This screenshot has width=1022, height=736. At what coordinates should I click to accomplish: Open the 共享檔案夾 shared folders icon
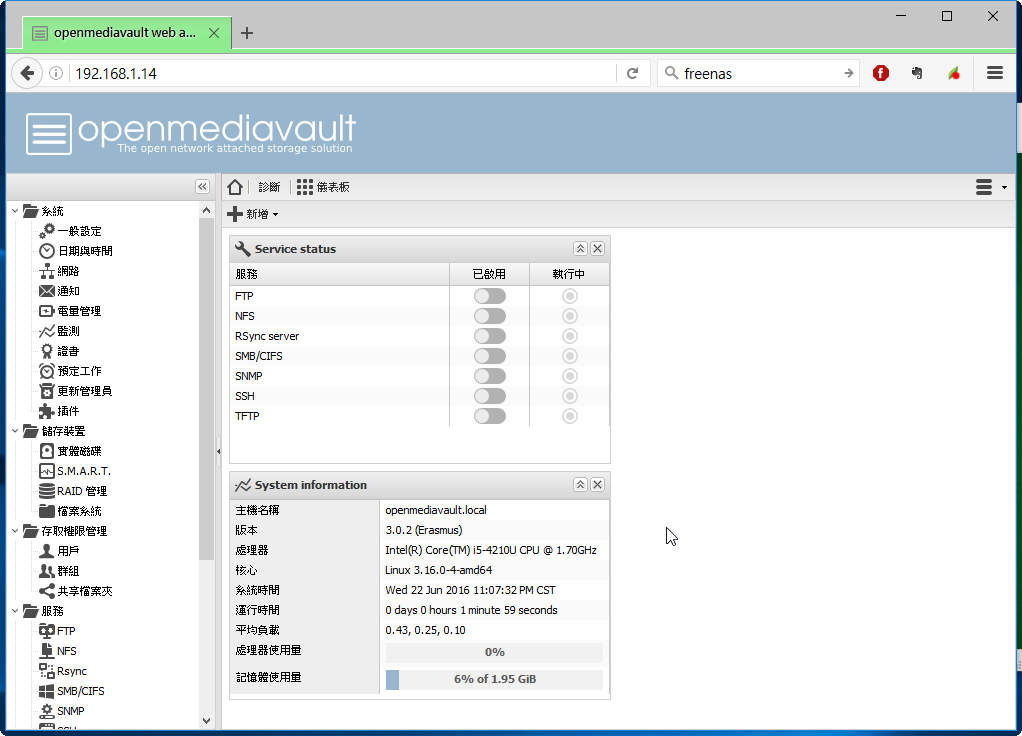[x=47, y=591]
